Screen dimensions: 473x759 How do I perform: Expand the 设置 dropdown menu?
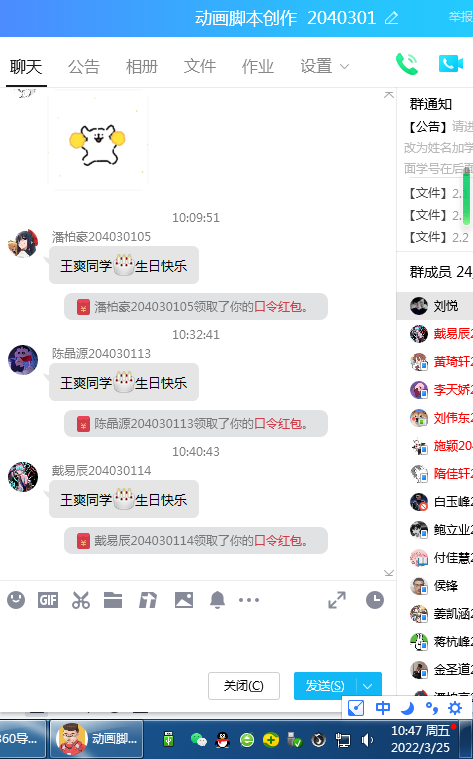324,66
